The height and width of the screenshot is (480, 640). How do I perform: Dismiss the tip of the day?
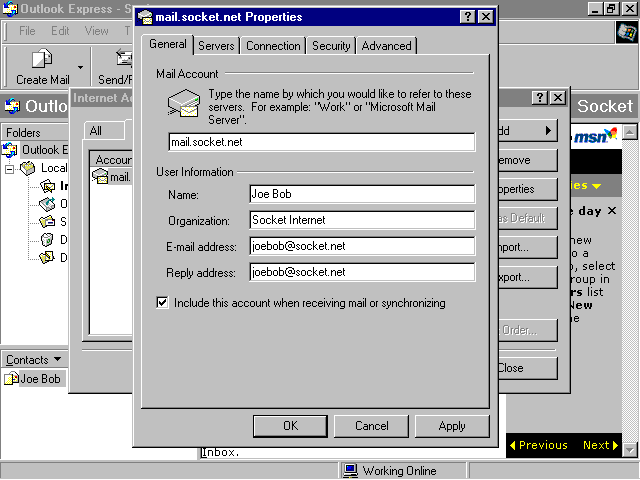tap(611, 211)
